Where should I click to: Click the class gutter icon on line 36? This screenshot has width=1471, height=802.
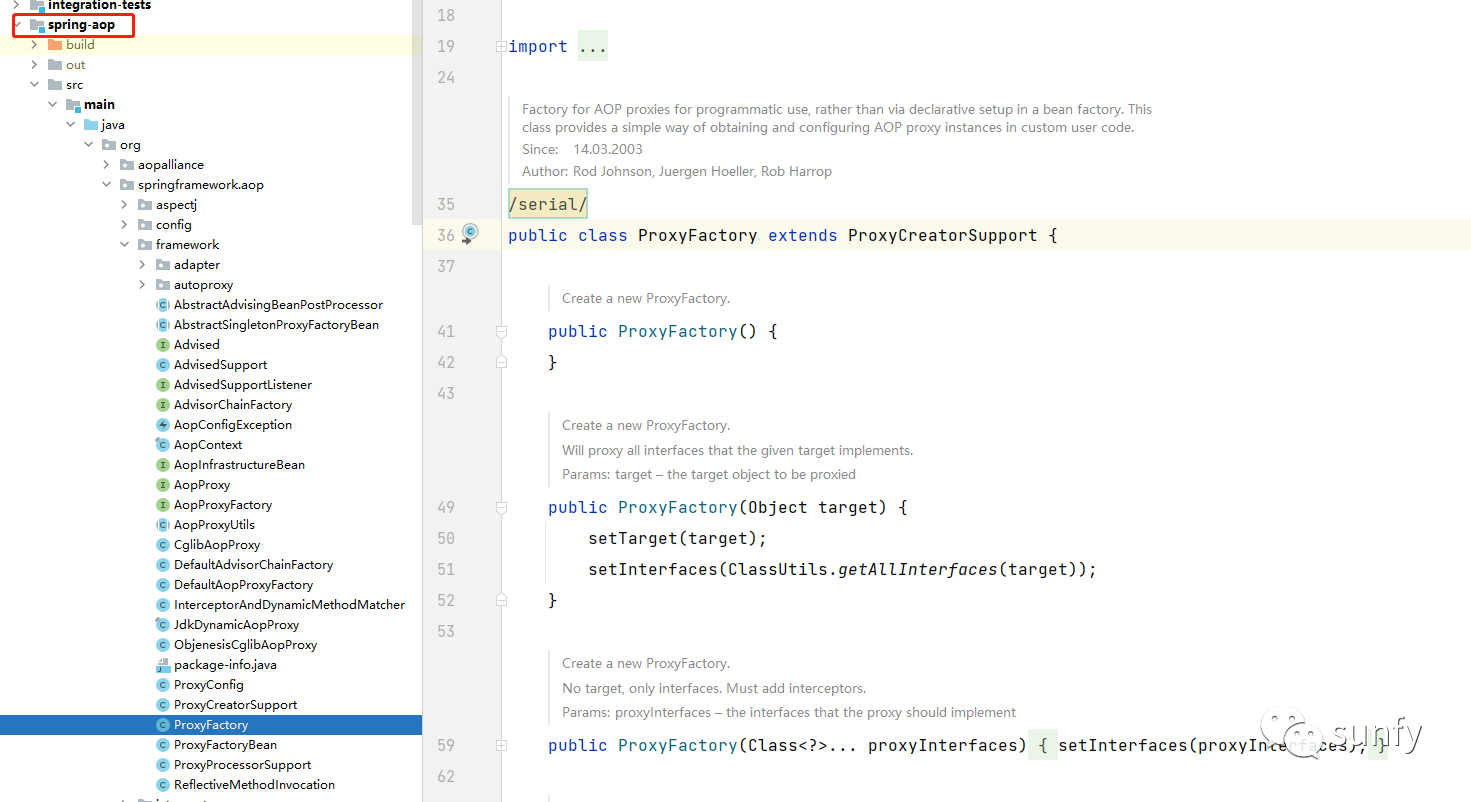click(470, 234)
